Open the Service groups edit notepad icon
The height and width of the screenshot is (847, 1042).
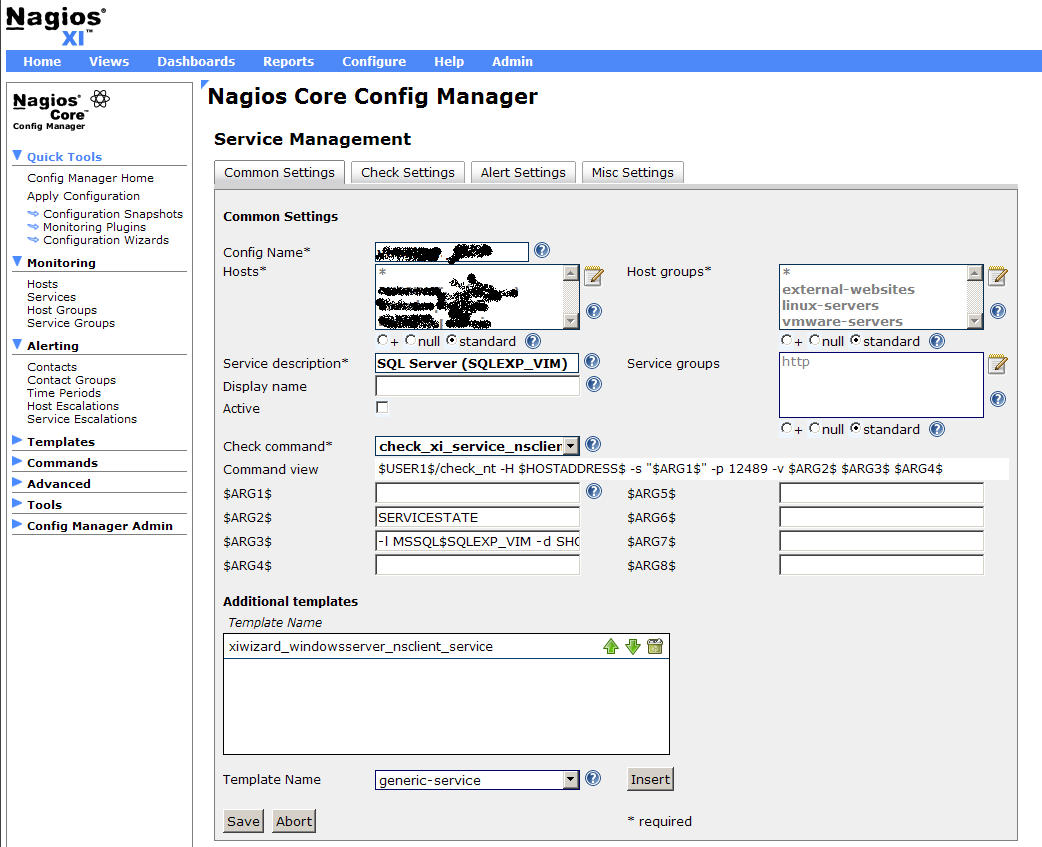pos(997,364)
